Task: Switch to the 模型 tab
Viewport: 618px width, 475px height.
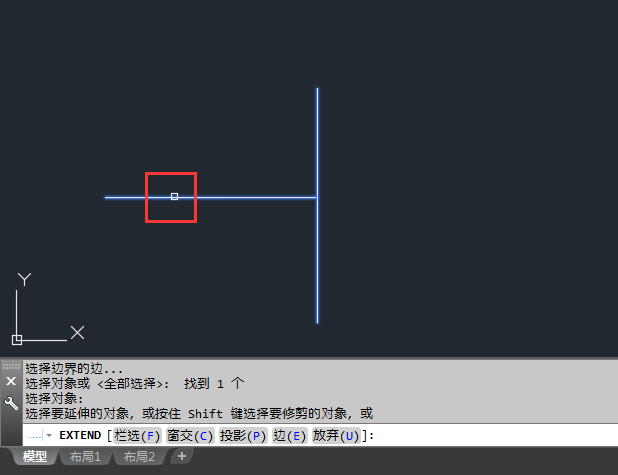Action: pyautogui.click(x=35, y=456)
